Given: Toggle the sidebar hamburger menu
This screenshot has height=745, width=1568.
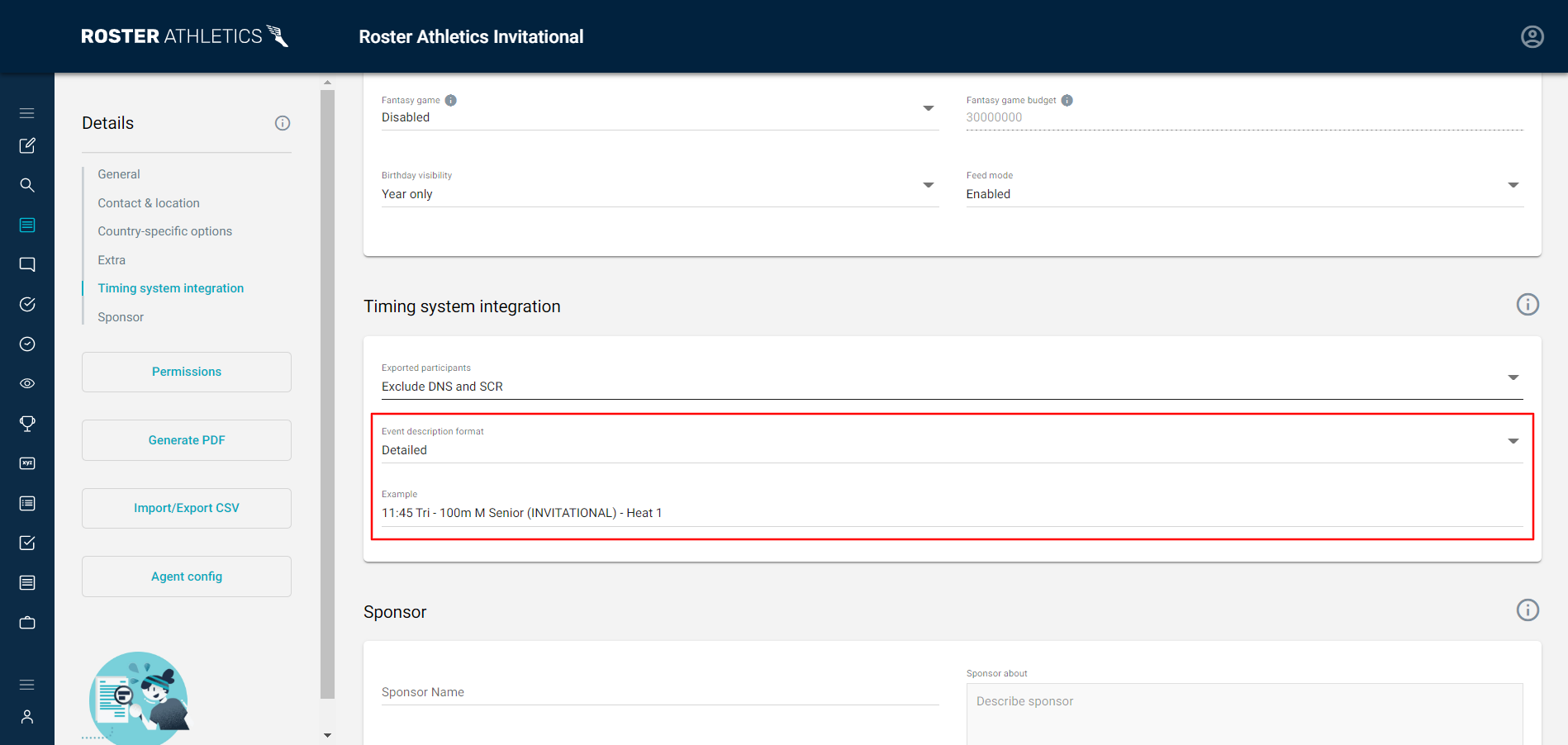Looking at the screenshot, I should pyautogui.click(x=27, y=112).
